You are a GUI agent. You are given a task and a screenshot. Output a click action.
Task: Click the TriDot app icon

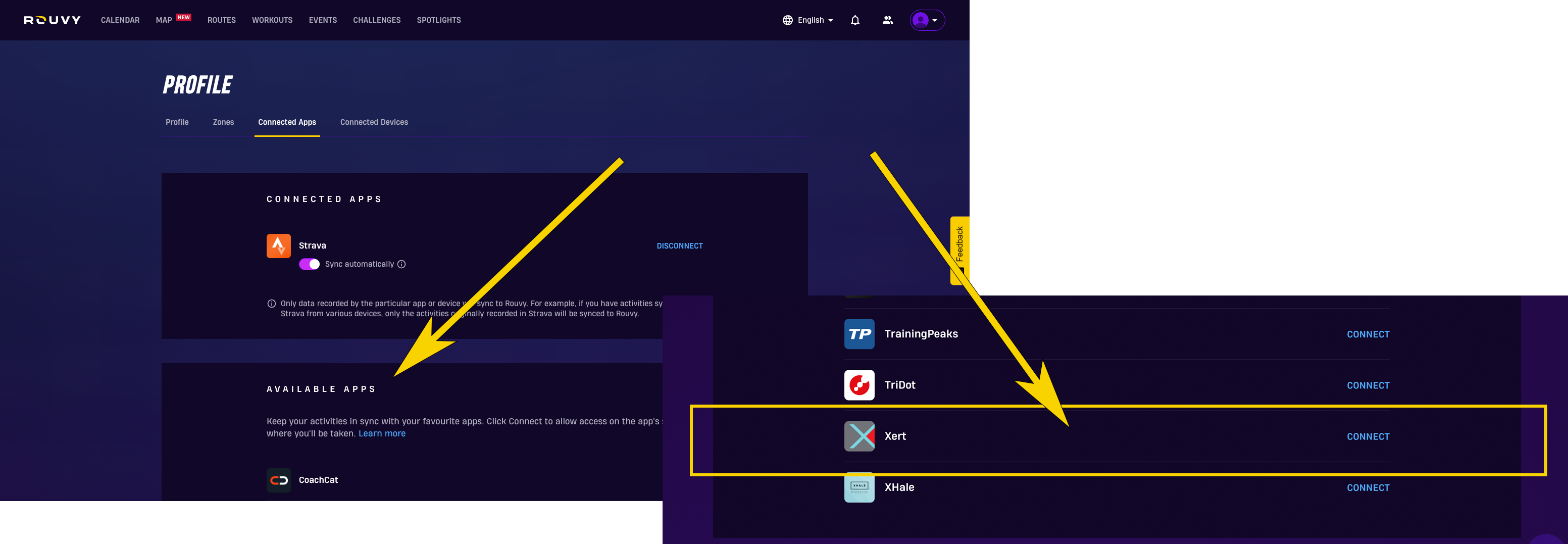click(x=859, y=385)
